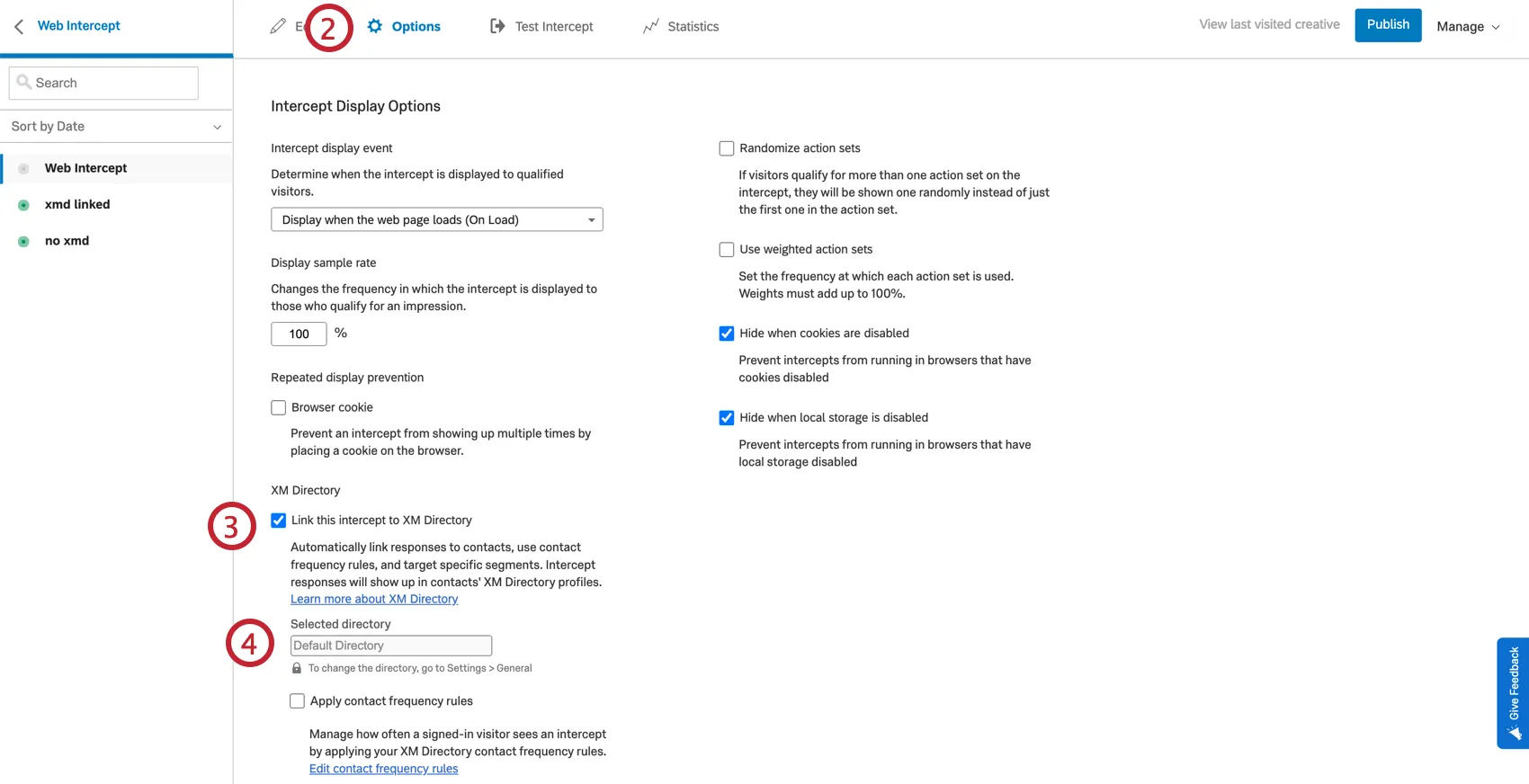The image size is (1529, 784).
Task: Check Randomize action sets
Action: 726,147
